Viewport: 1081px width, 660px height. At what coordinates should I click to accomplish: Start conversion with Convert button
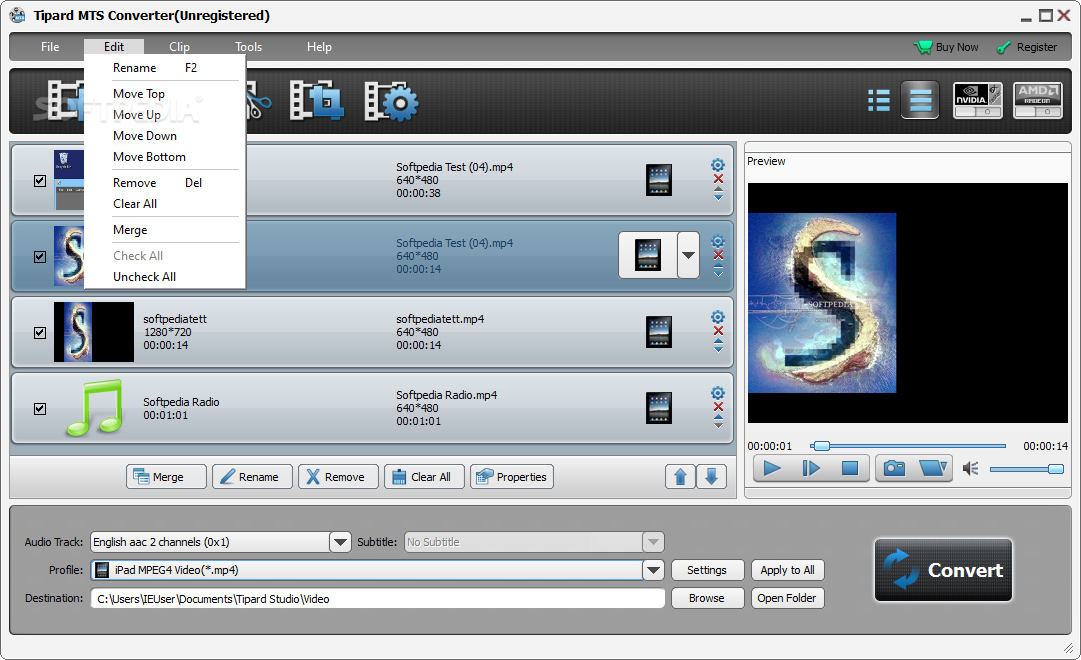[x=943, y=570]
